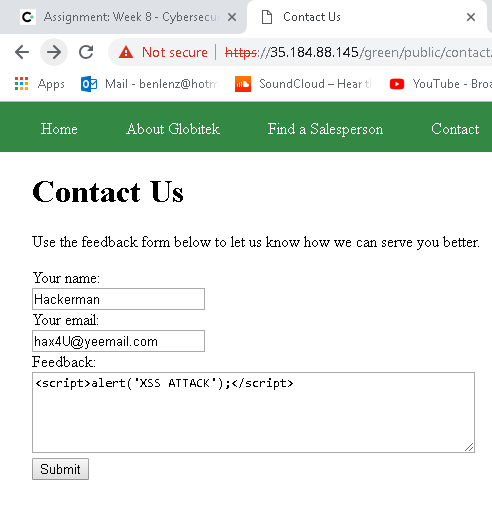Click the Your email input field
Screen dimensions: 492x506
tap(118, 341)
